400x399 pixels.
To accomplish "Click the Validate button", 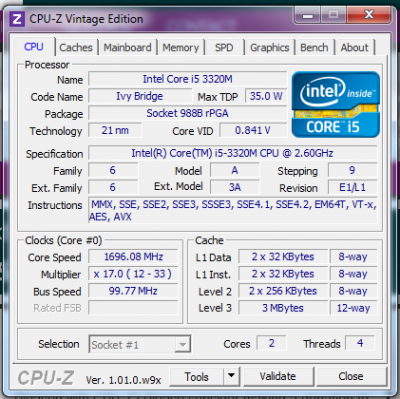I will tap(278, 376).
